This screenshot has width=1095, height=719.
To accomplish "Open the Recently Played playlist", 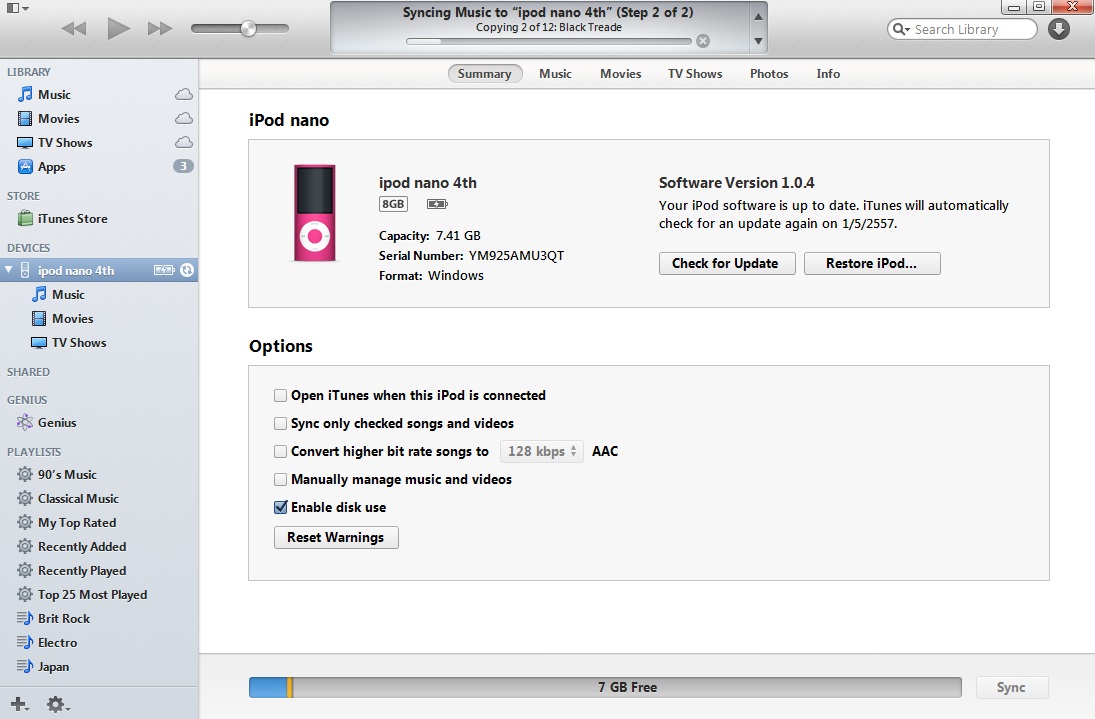I will point(82,570).
